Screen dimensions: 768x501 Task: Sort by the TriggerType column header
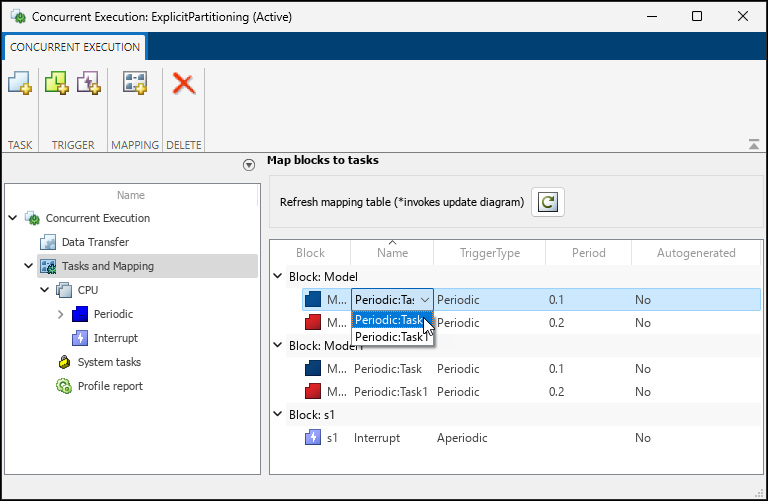coord(489,253)
